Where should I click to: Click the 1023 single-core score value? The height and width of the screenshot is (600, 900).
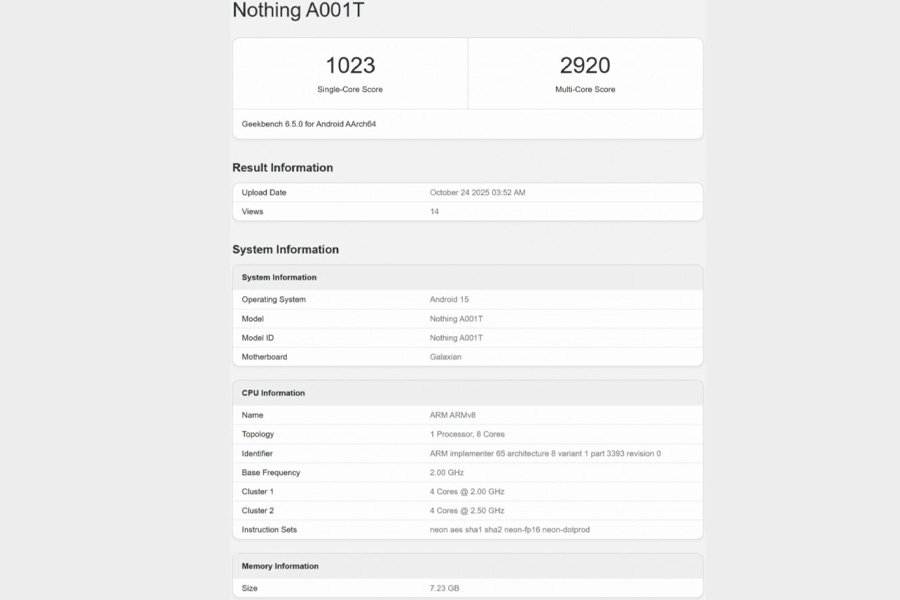click(350, 65)
